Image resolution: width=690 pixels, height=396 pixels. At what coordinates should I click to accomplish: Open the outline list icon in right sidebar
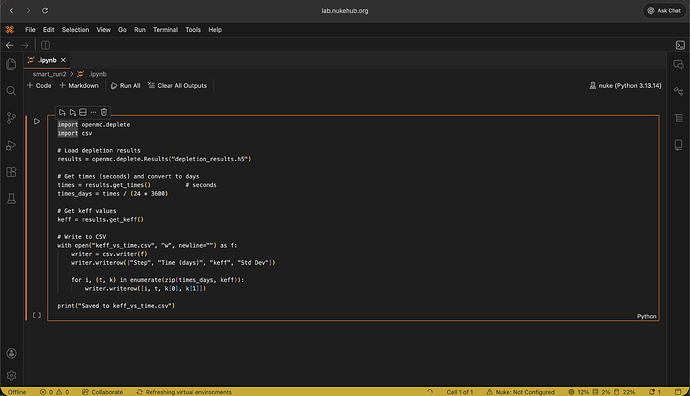point(679,118)
